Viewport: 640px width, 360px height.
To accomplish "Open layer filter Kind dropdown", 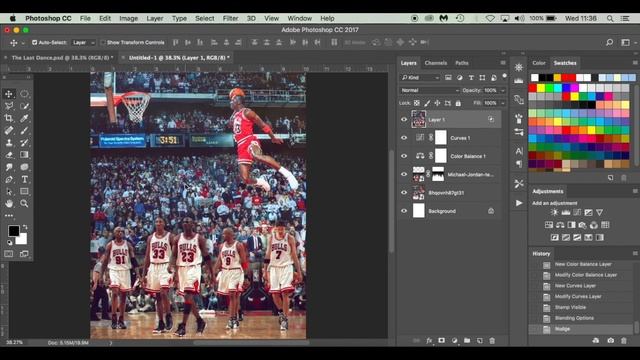I will click(x=420, y=78).
